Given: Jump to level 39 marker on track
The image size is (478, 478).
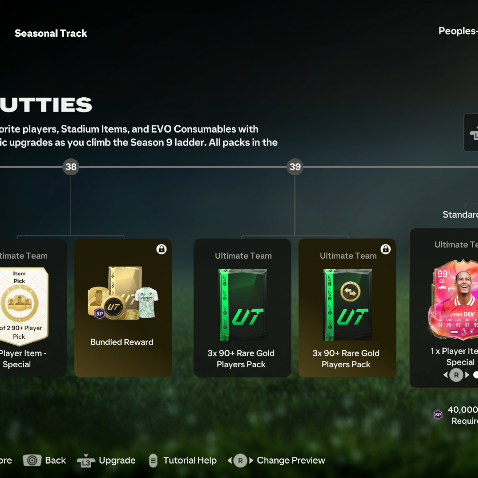Looking at the screenshot, I should (x=295, y=167).
